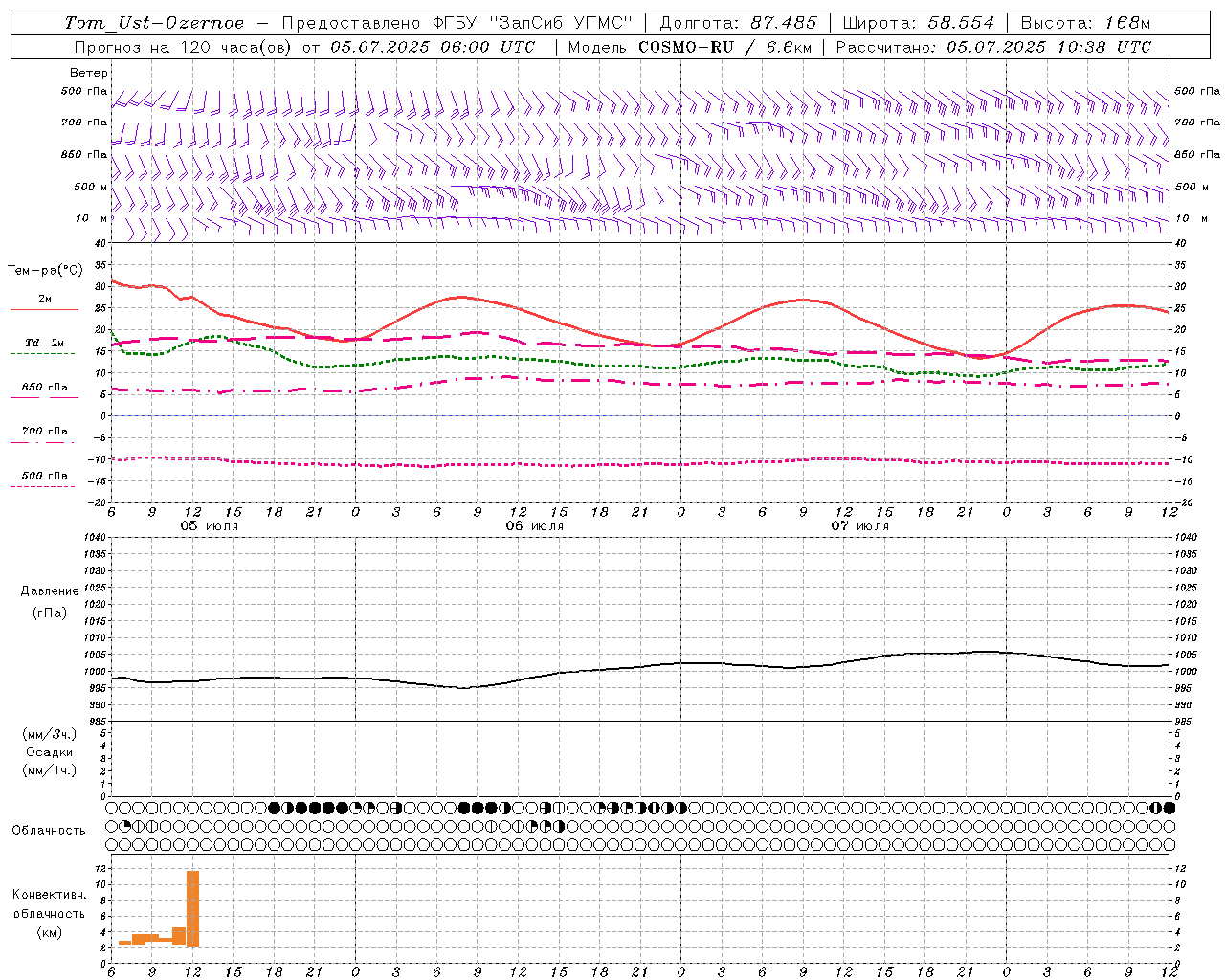1225x980 pixels.
Task: Click the Рассчитано: 05.07.2025 10:38 UTC text
Action: [993, 47]
